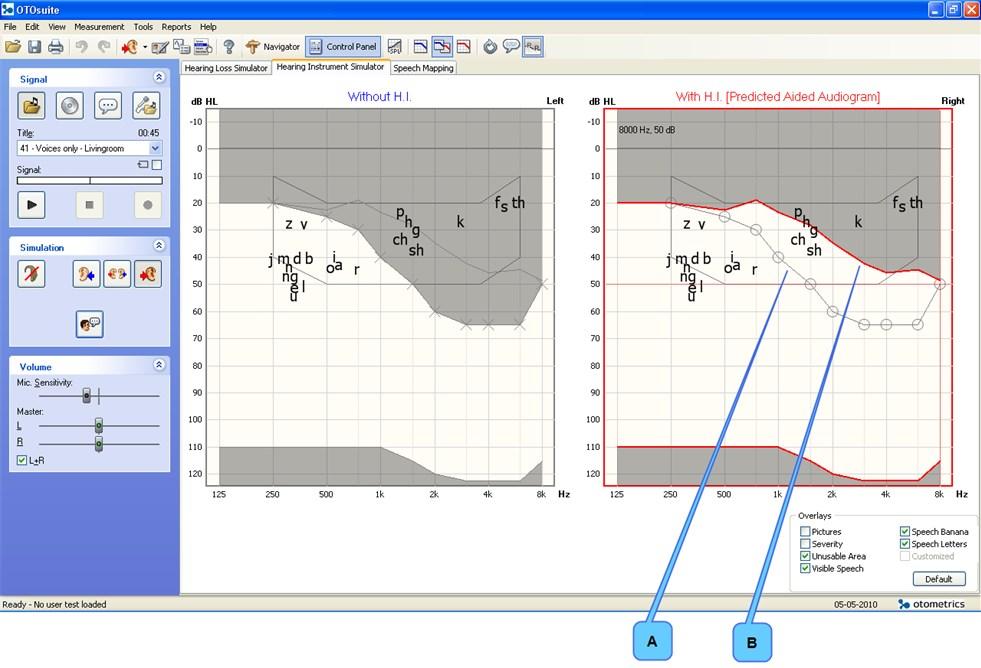
Task: Click the overlapping documents toolbar icon
Action: (181, 46)
